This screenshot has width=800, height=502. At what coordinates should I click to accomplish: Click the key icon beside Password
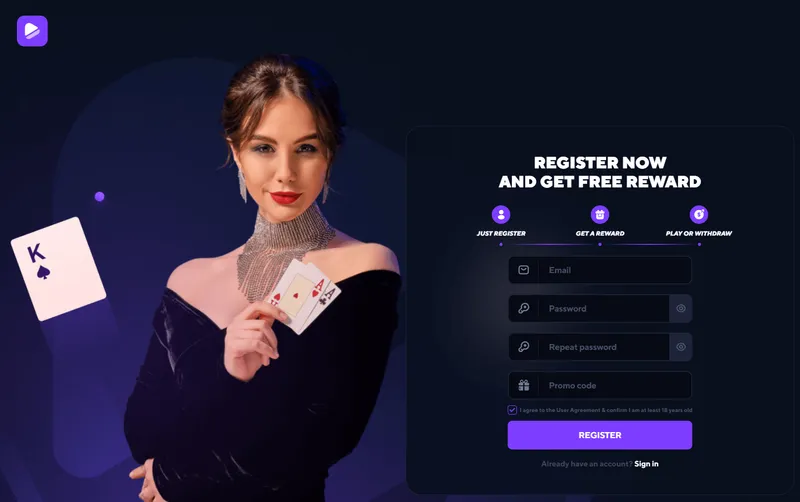point(523,308)
